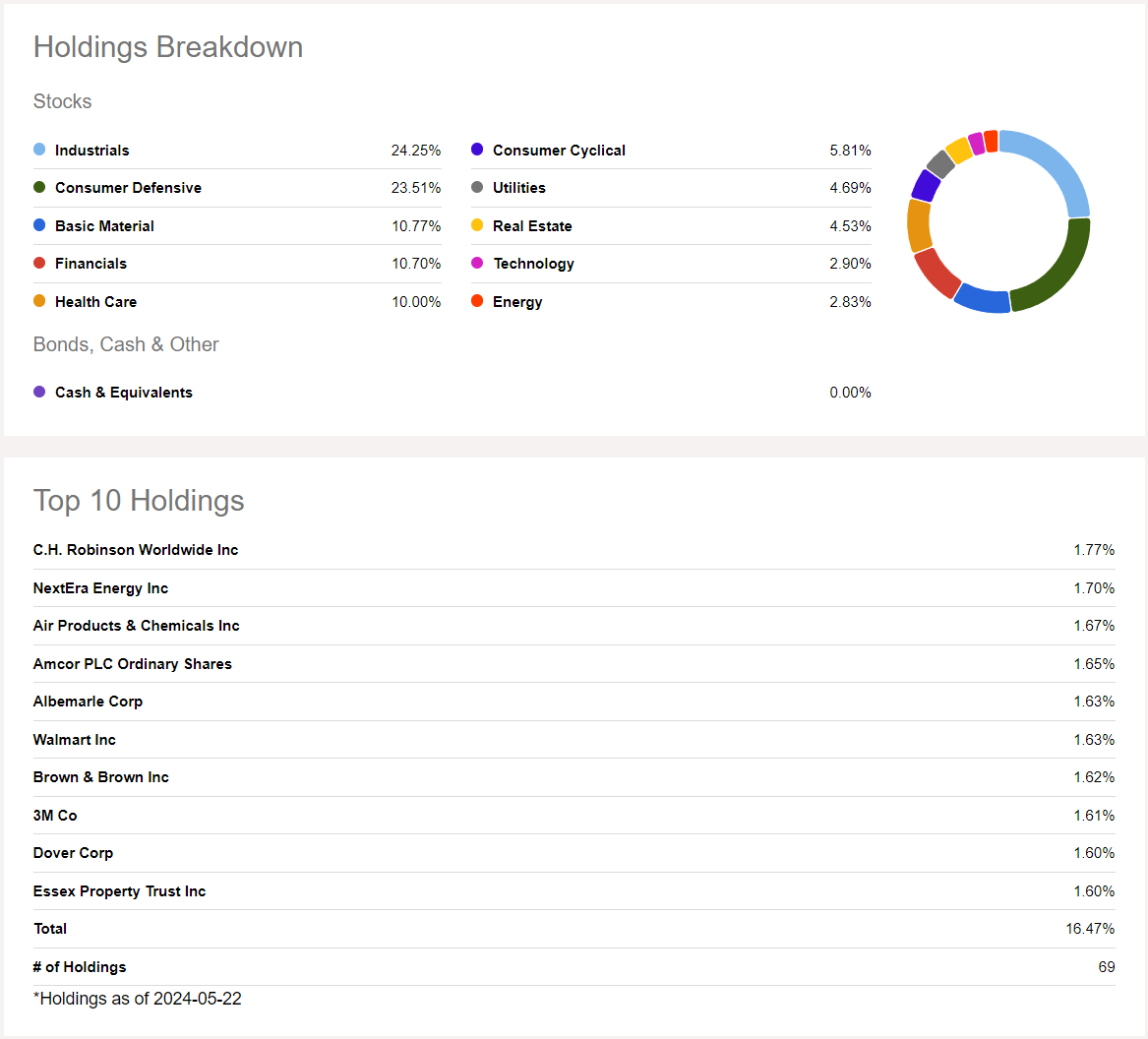Image resolution: width=1148 pixels, height=1039 pixels.
Task: Click the blue Basic Material donut segment
Action: click(984, 299)
